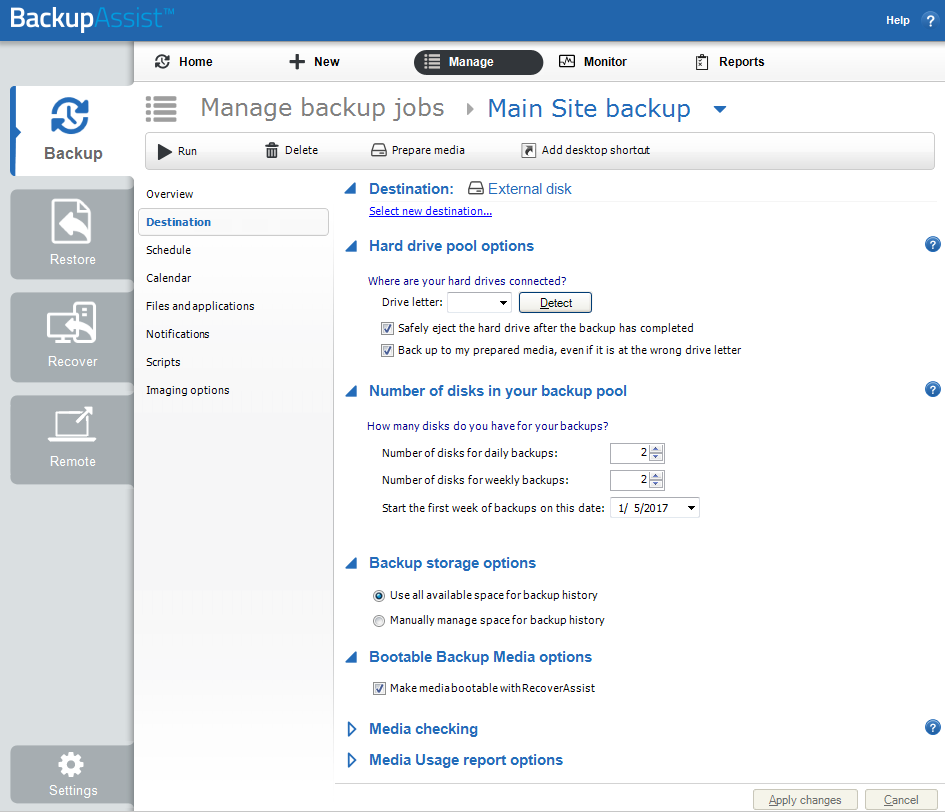Delete the backup job

click(x=292, y=150)
